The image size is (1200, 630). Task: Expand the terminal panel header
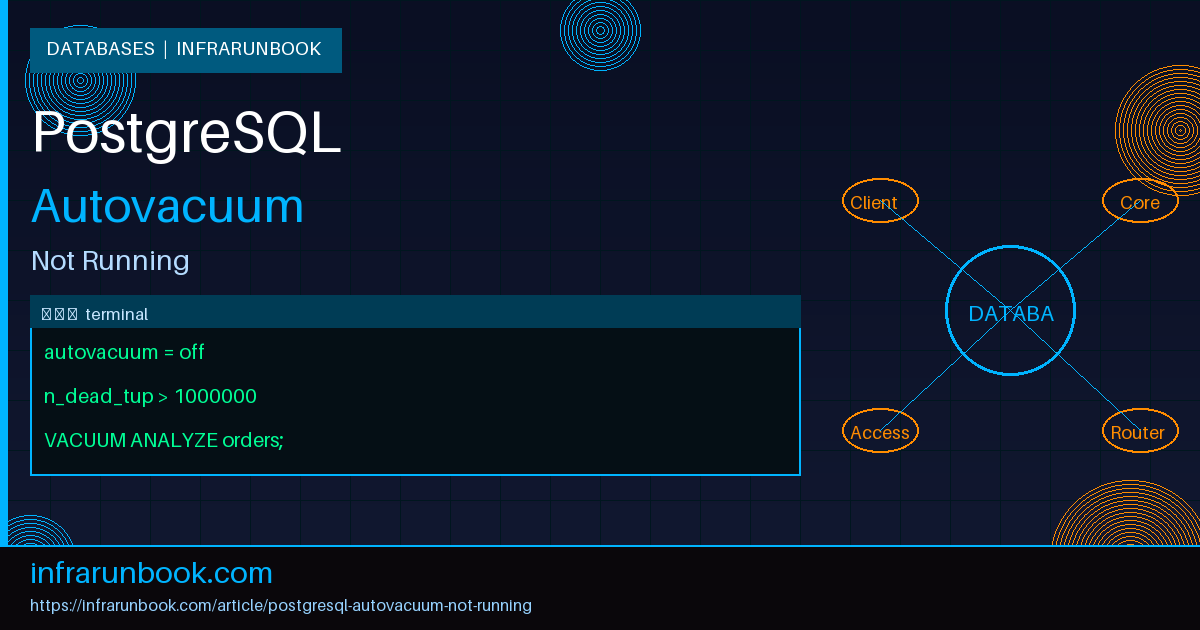tap(415, 312)
